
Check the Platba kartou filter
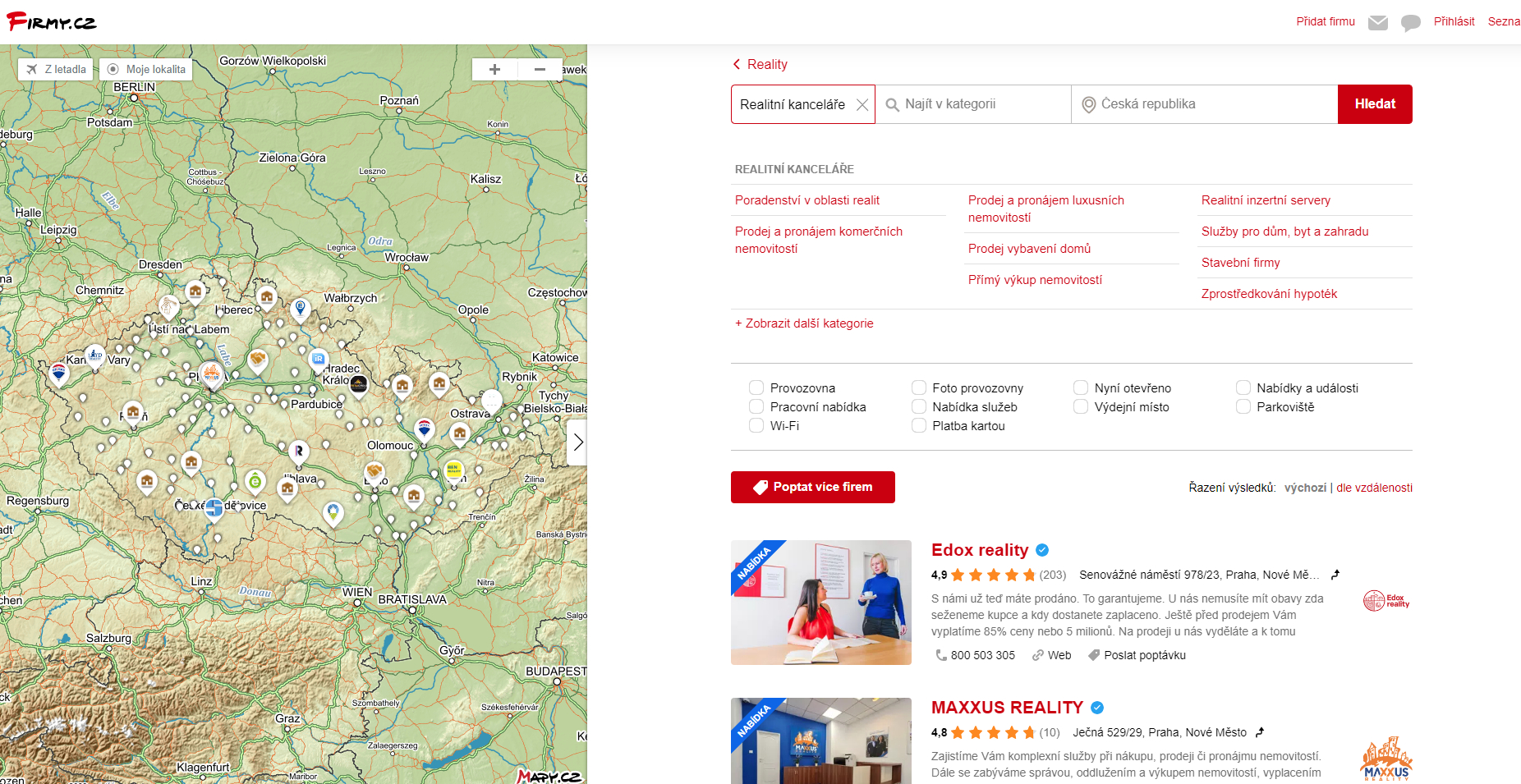click(x=919, y=425)
